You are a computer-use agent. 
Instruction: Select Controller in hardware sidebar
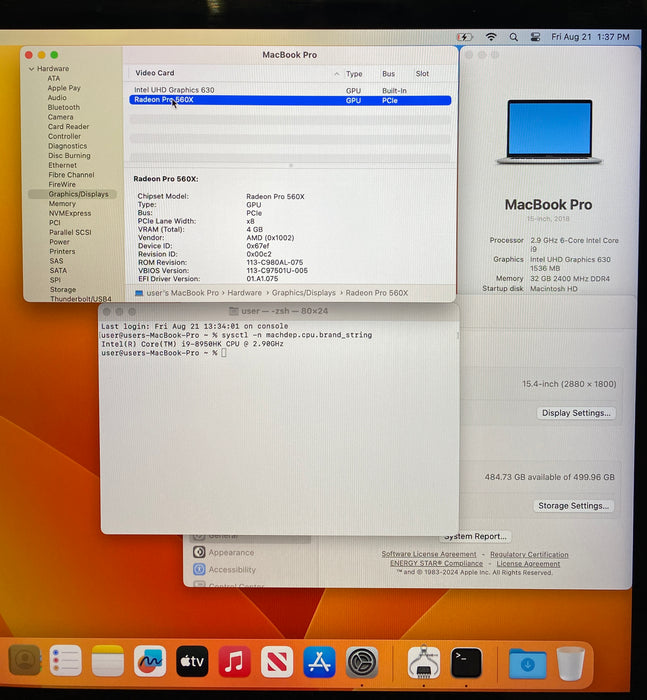pos(64,136)
